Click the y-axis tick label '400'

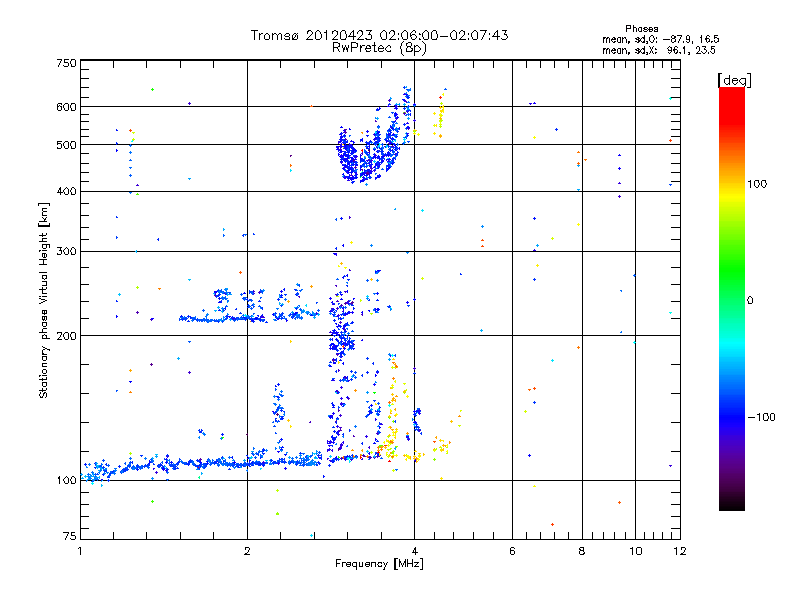[x=66, y=192]
